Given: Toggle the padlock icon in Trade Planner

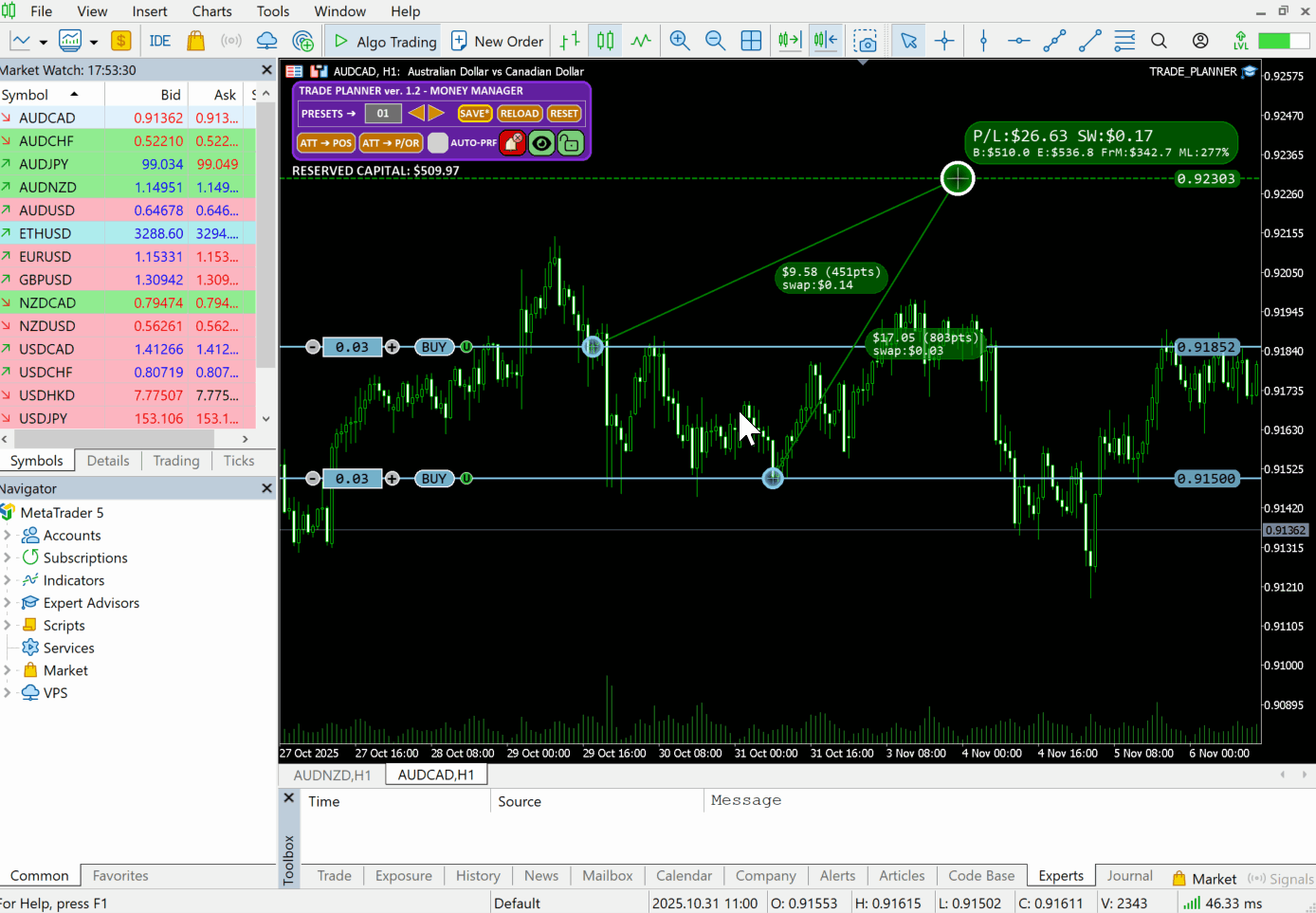Looking at the screenshot, I should 570,143.
